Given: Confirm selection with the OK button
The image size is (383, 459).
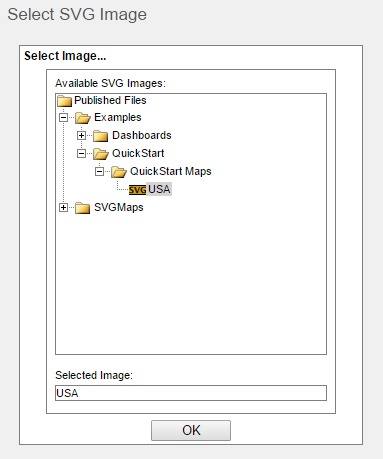Looking at the screenshot, I should pyautogui.click(x=191, y=430).
